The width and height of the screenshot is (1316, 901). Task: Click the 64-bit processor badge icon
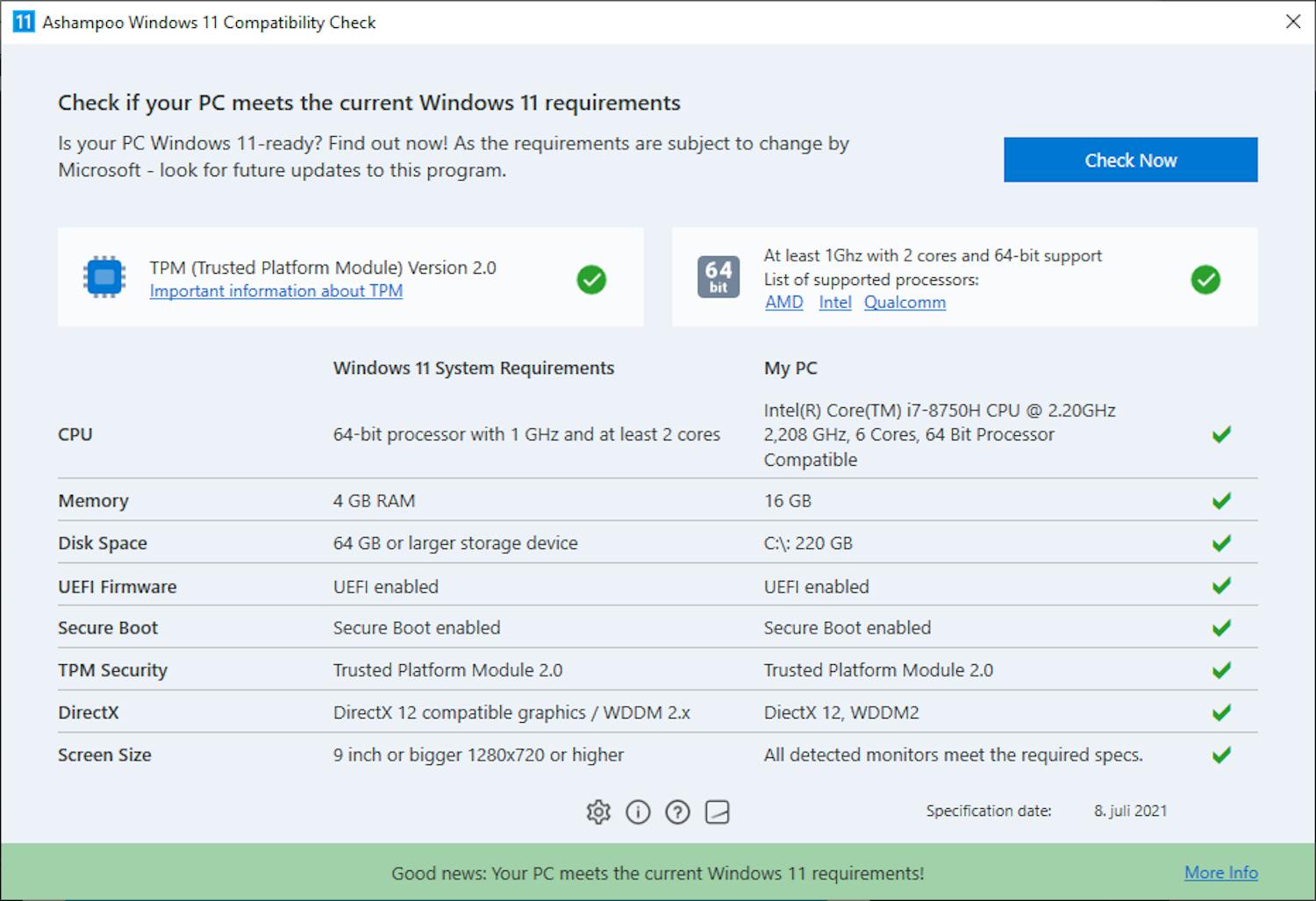pyautogui.click(x=719, y=276)
